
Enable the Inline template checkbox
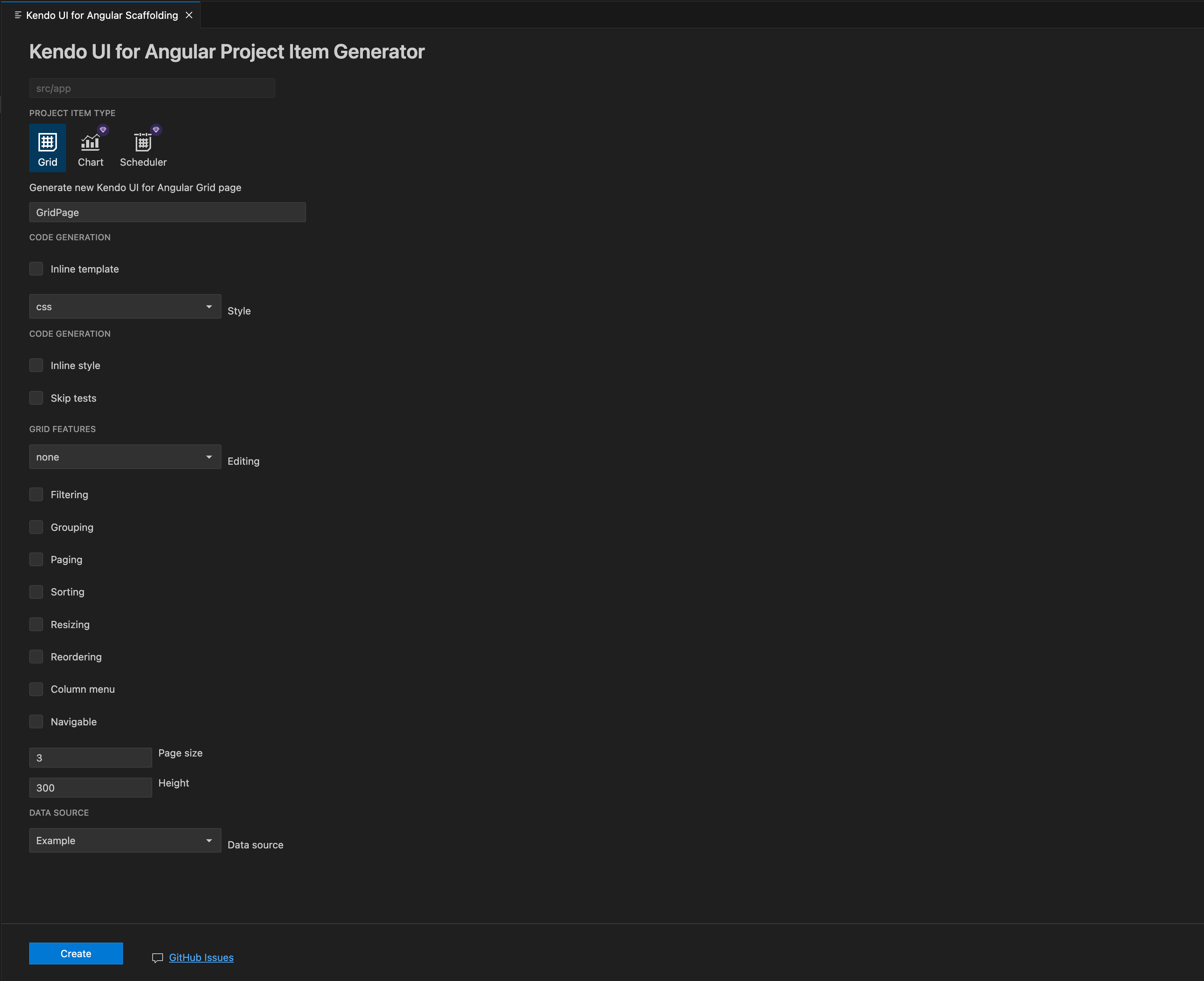point(36,268)
